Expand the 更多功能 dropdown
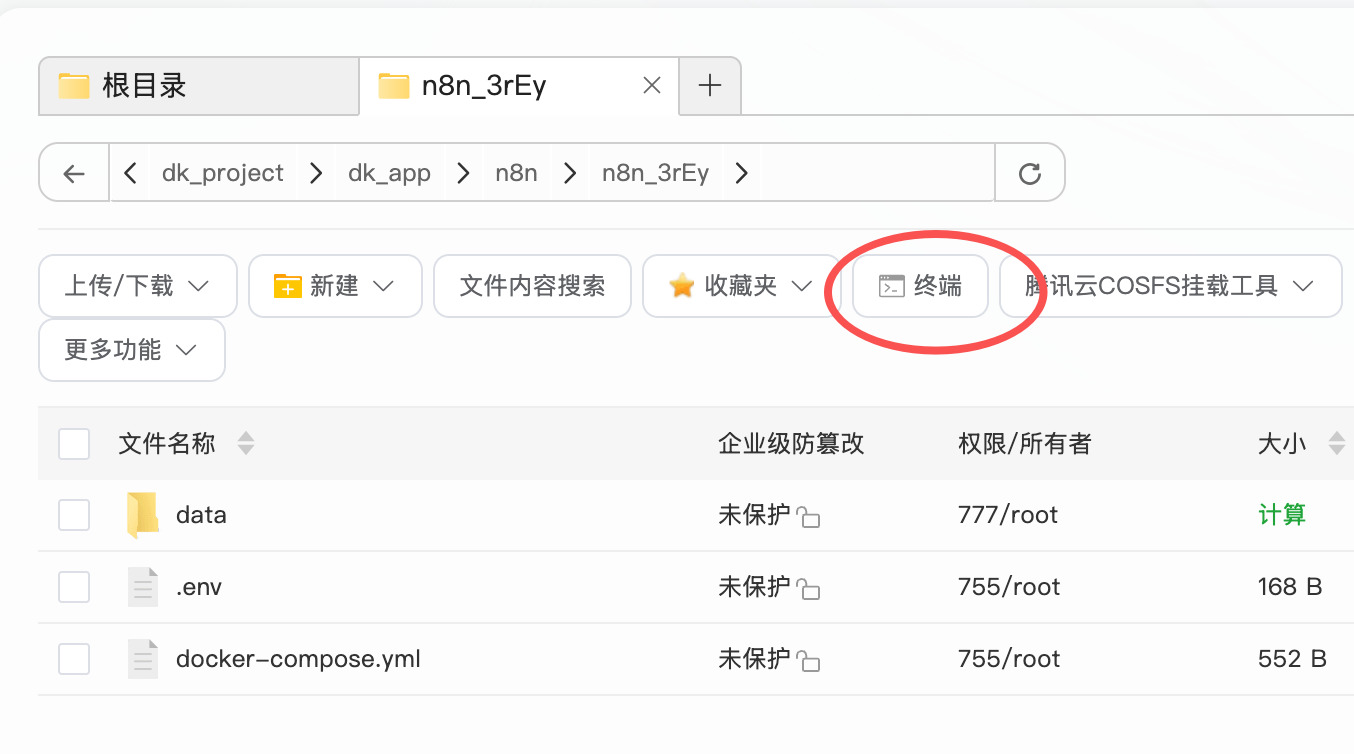Viewport: 1354px width, 754px height. click(131, 350)
